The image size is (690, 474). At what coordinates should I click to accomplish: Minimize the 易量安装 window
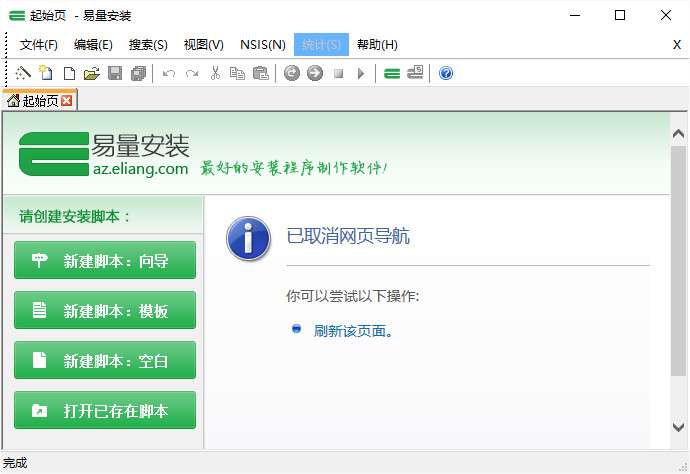coord(575,15)
